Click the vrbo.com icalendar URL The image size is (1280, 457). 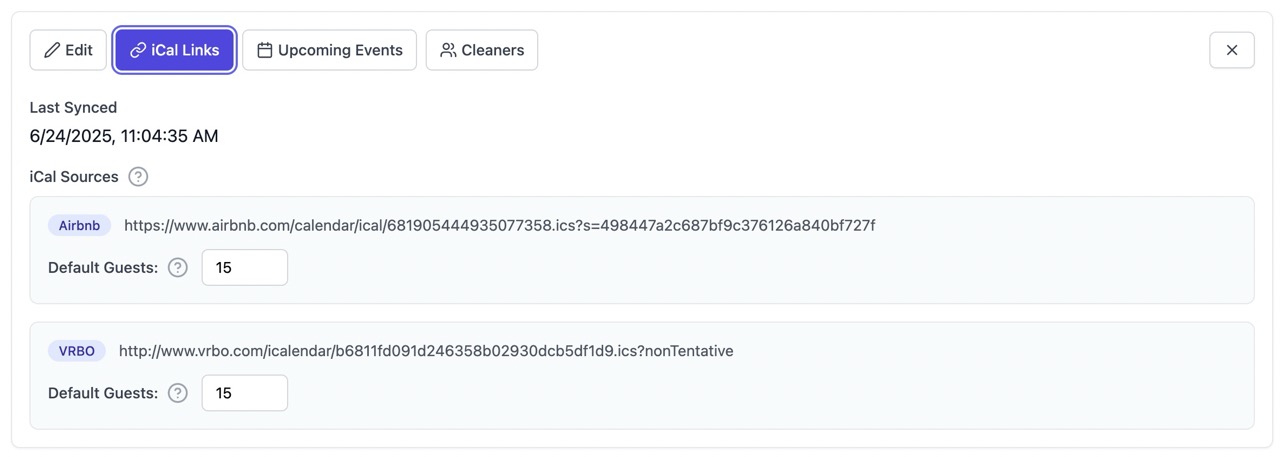click(426, 351)
